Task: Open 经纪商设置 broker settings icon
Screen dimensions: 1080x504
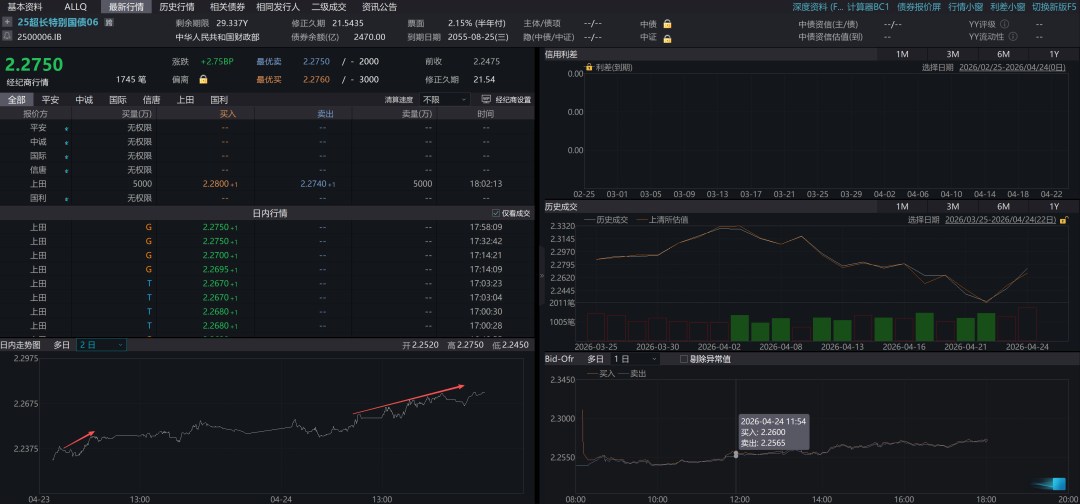Action: (486, 100)
